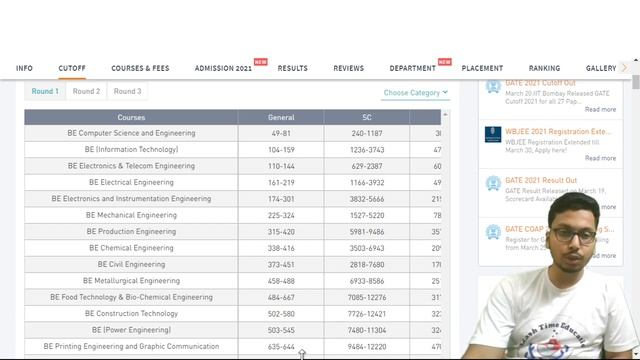Open WBJEE 2021 Registration Extended news
This screenshot has width=640, height=360.
[558, 131]
